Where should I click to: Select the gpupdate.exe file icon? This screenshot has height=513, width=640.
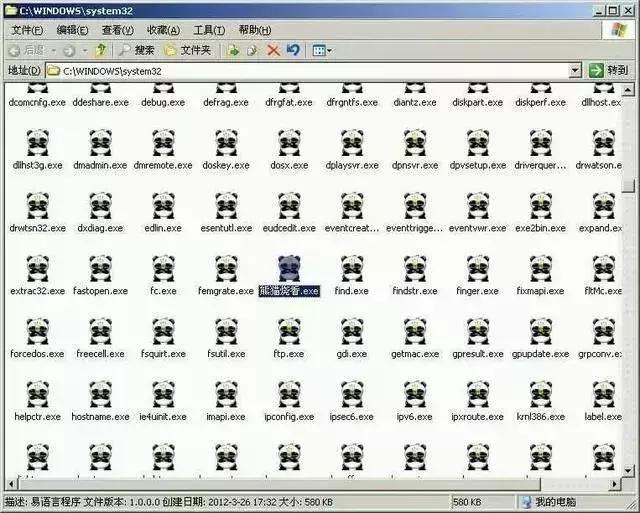[x=540, y=331]
